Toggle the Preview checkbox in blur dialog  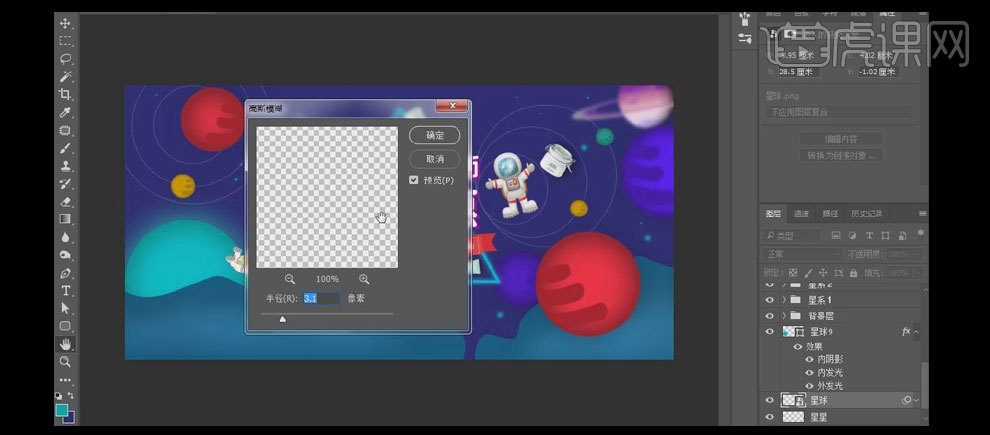(414, 180)
